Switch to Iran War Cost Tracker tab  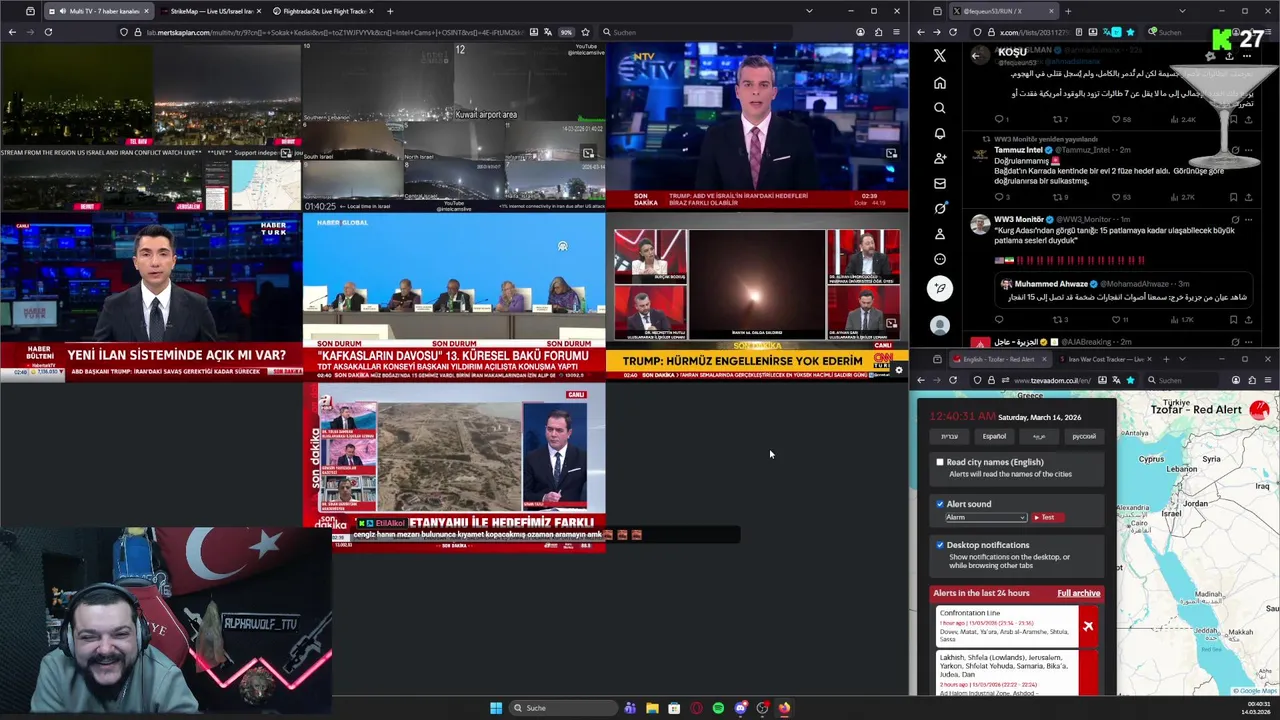[1104, 359]
